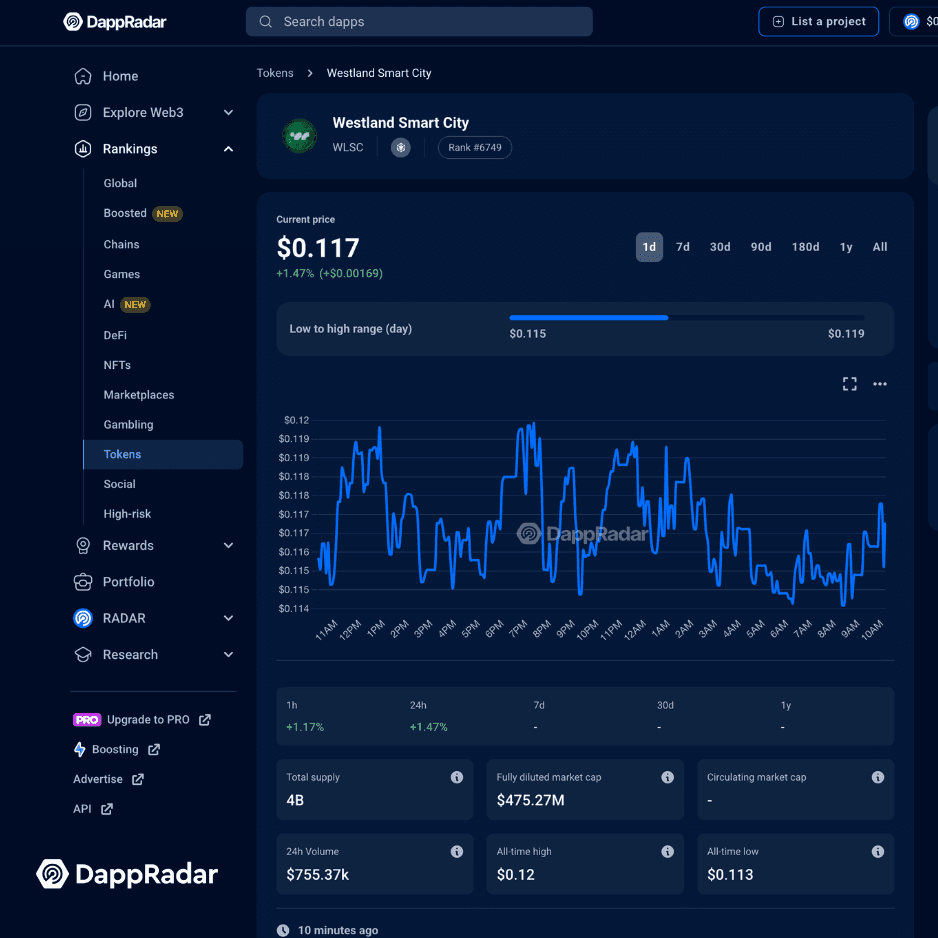938x938 pixels.
Task: Click the search magnifier icon
Action: (x=266, y=22)
